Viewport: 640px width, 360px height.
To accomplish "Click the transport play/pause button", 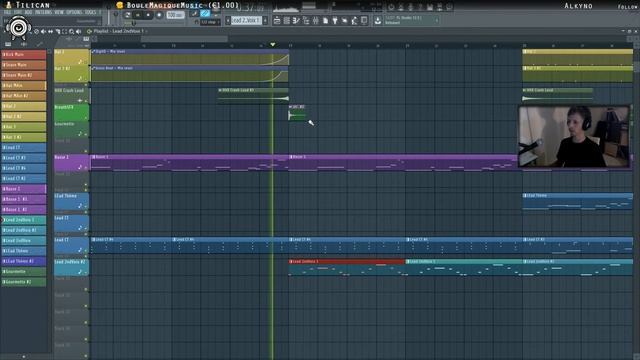I will tap(138, 15).
